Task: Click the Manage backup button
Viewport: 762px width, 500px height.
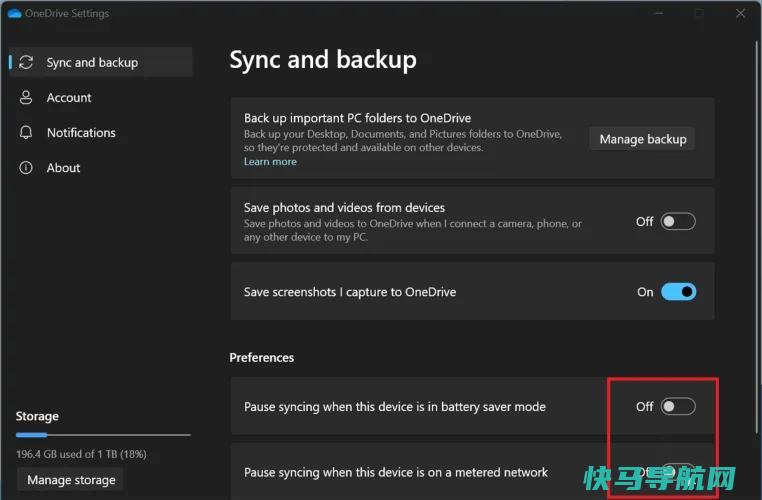Action: pos(642,139)
